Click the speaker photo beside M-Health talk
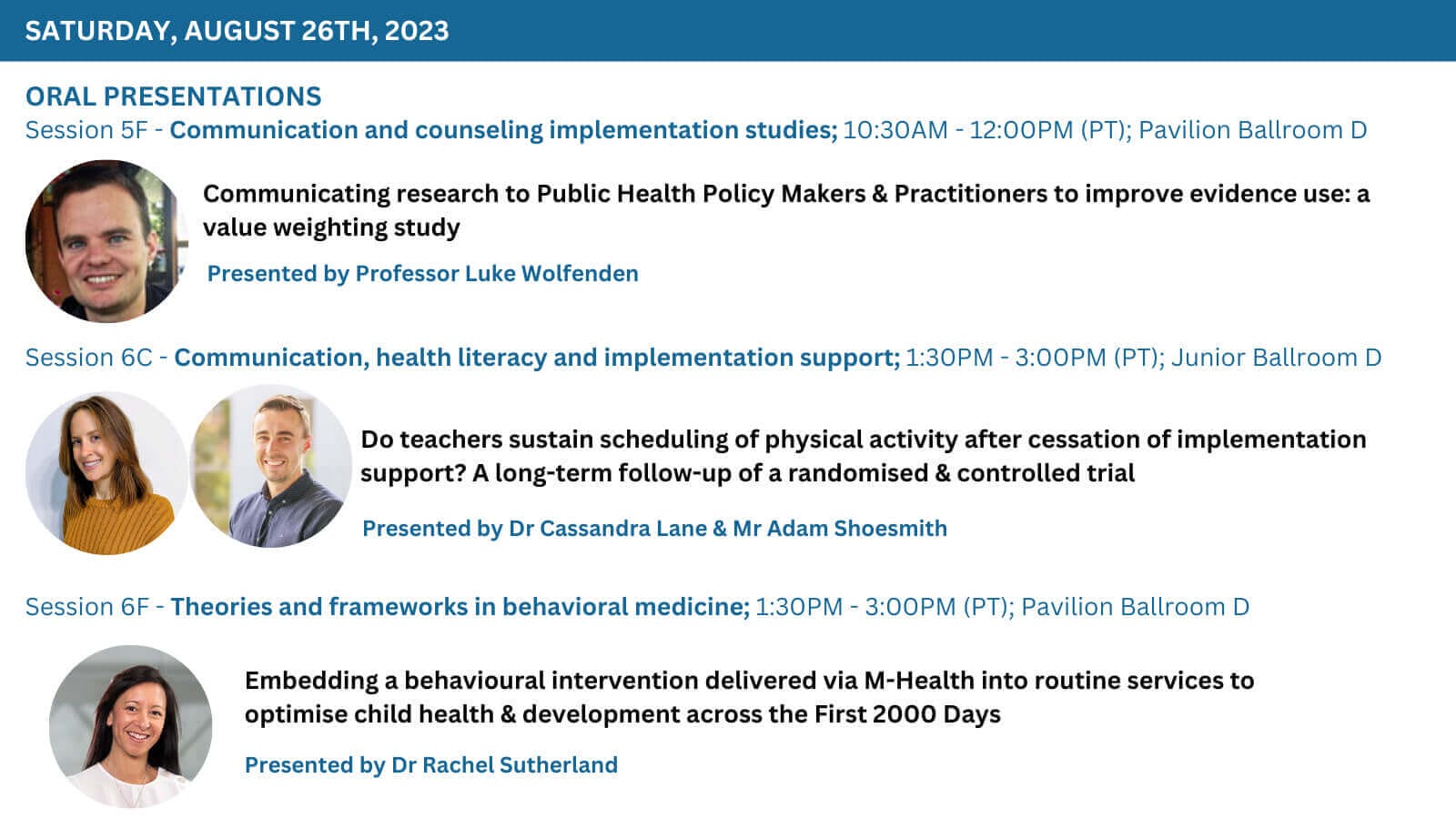This screenshot has height=819, width=1456. [x=131, y=726]
